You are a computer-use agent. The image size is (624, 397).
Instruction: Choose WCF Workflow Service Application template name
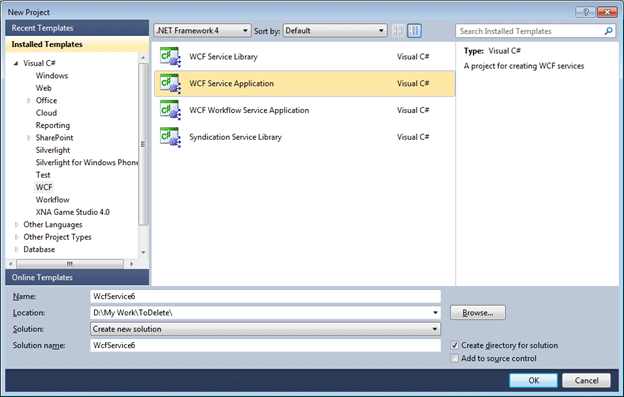249,110
